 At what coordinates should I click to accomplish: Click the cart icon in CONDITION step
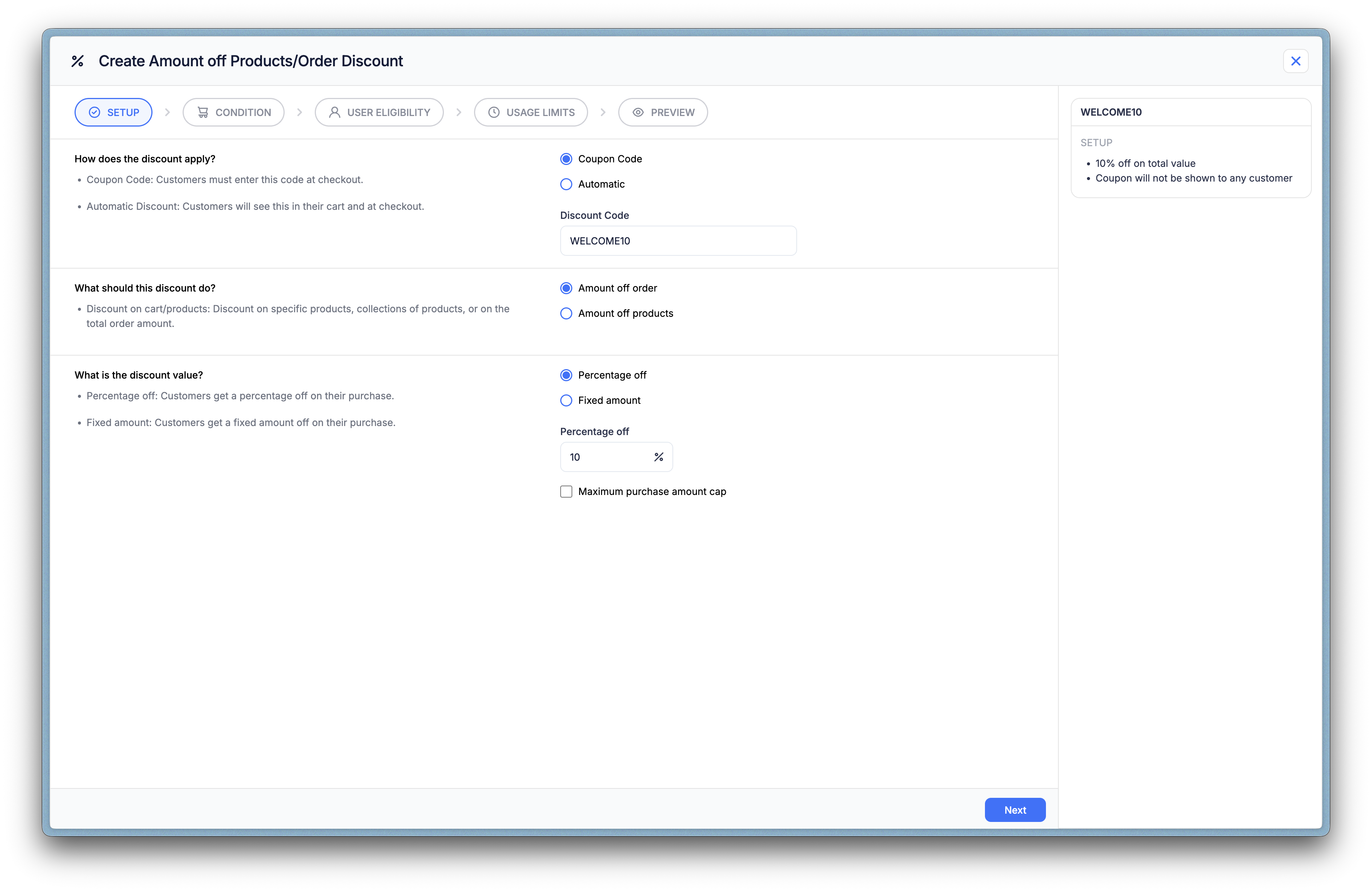click(x=203, y=112)
